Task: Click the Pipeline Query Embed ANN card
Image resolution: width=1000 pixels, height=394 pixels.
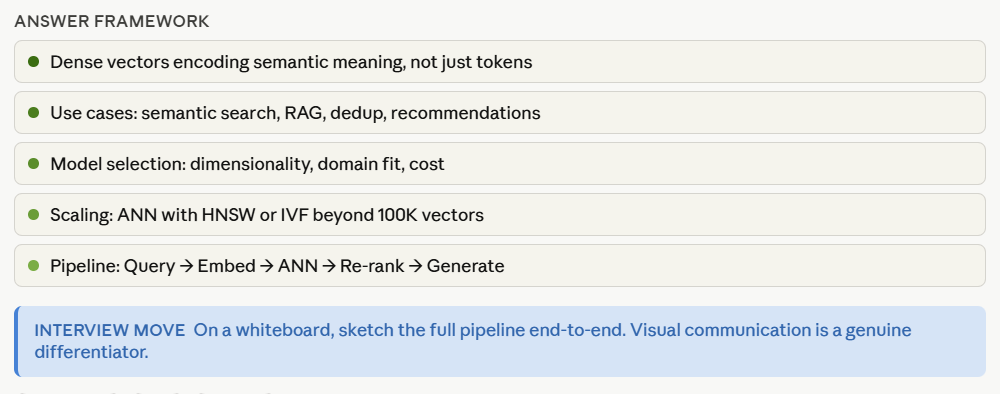Action: pos(500,266)
